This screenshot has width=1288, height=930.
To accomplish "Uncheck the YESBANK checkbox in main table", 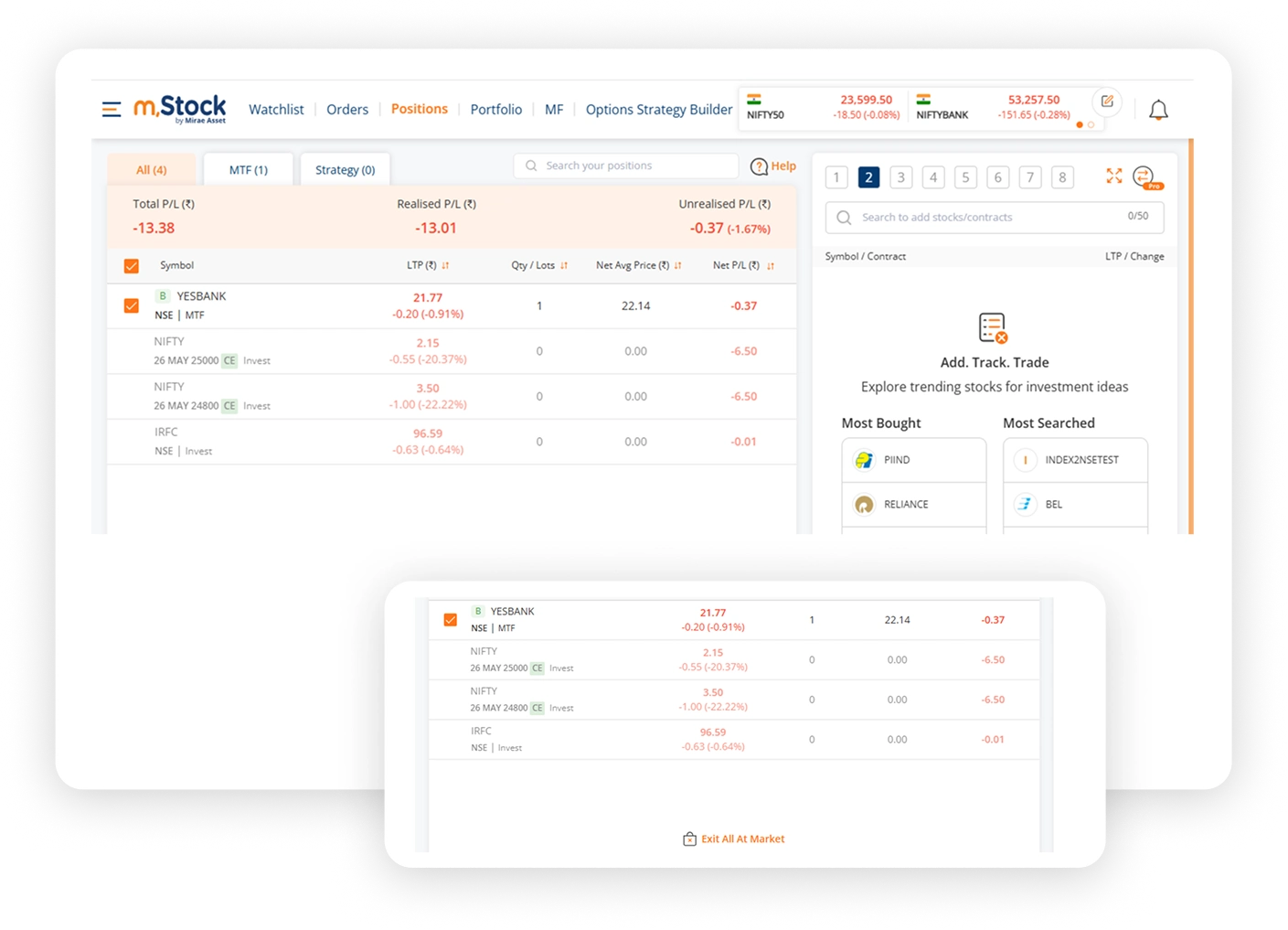I will [132, 305].
